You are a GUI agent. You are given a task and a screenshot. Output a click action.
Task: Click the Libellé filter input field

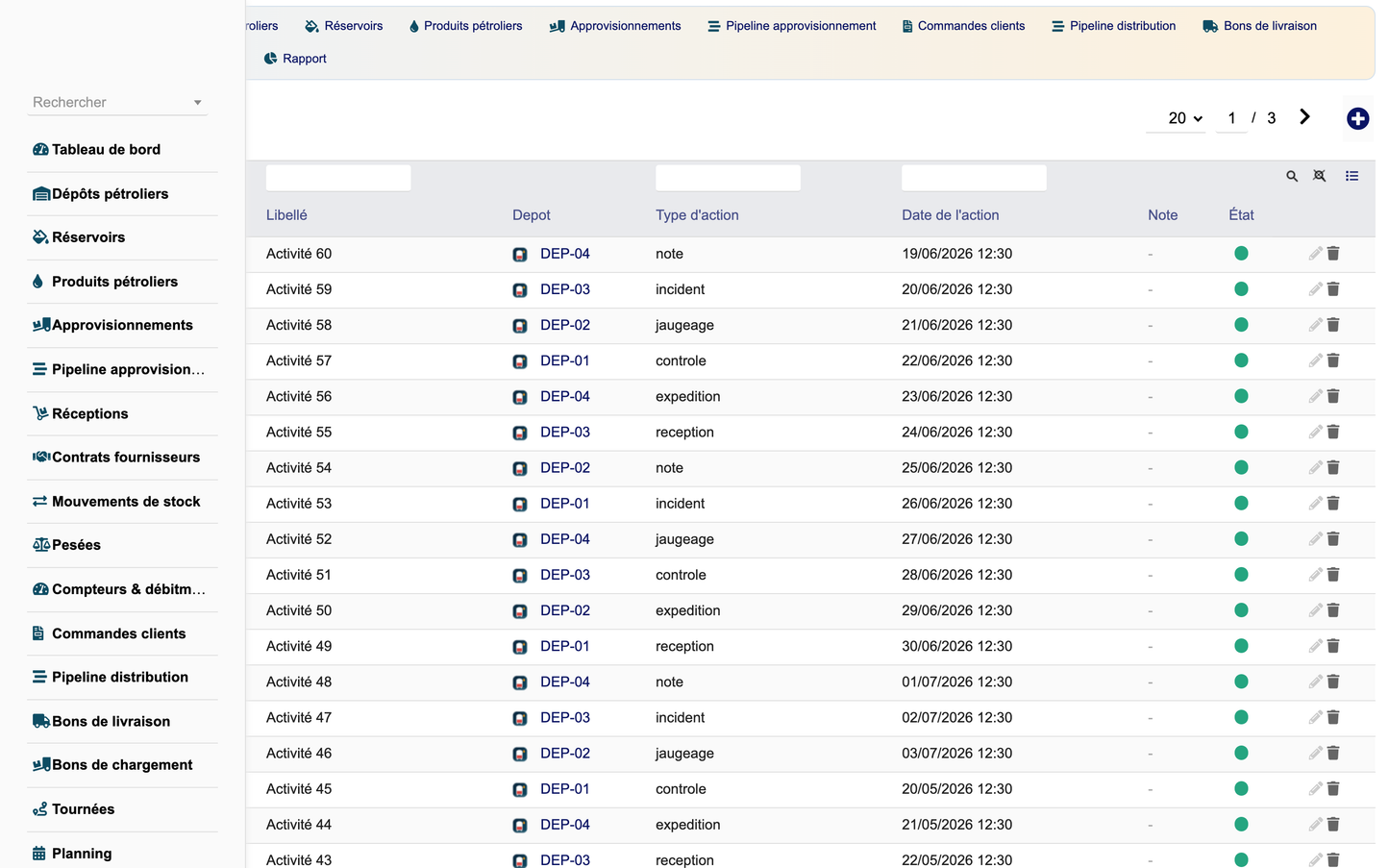coord(338,177)
